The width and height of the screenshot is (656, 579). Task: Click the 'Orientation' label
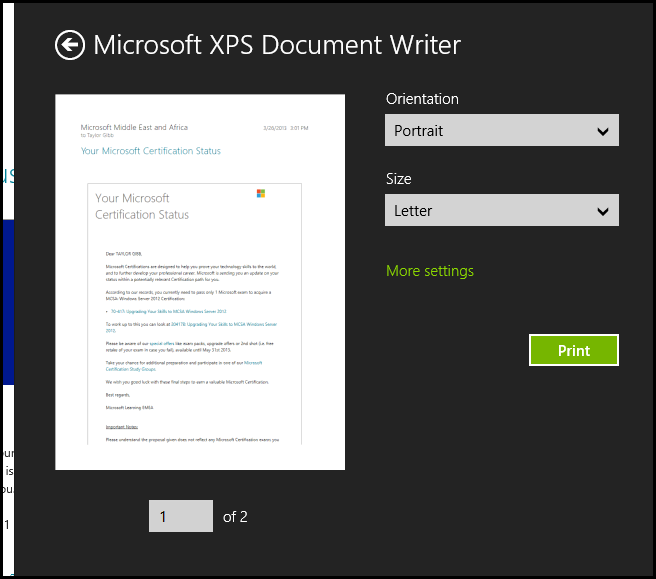(x=422, y=99)
